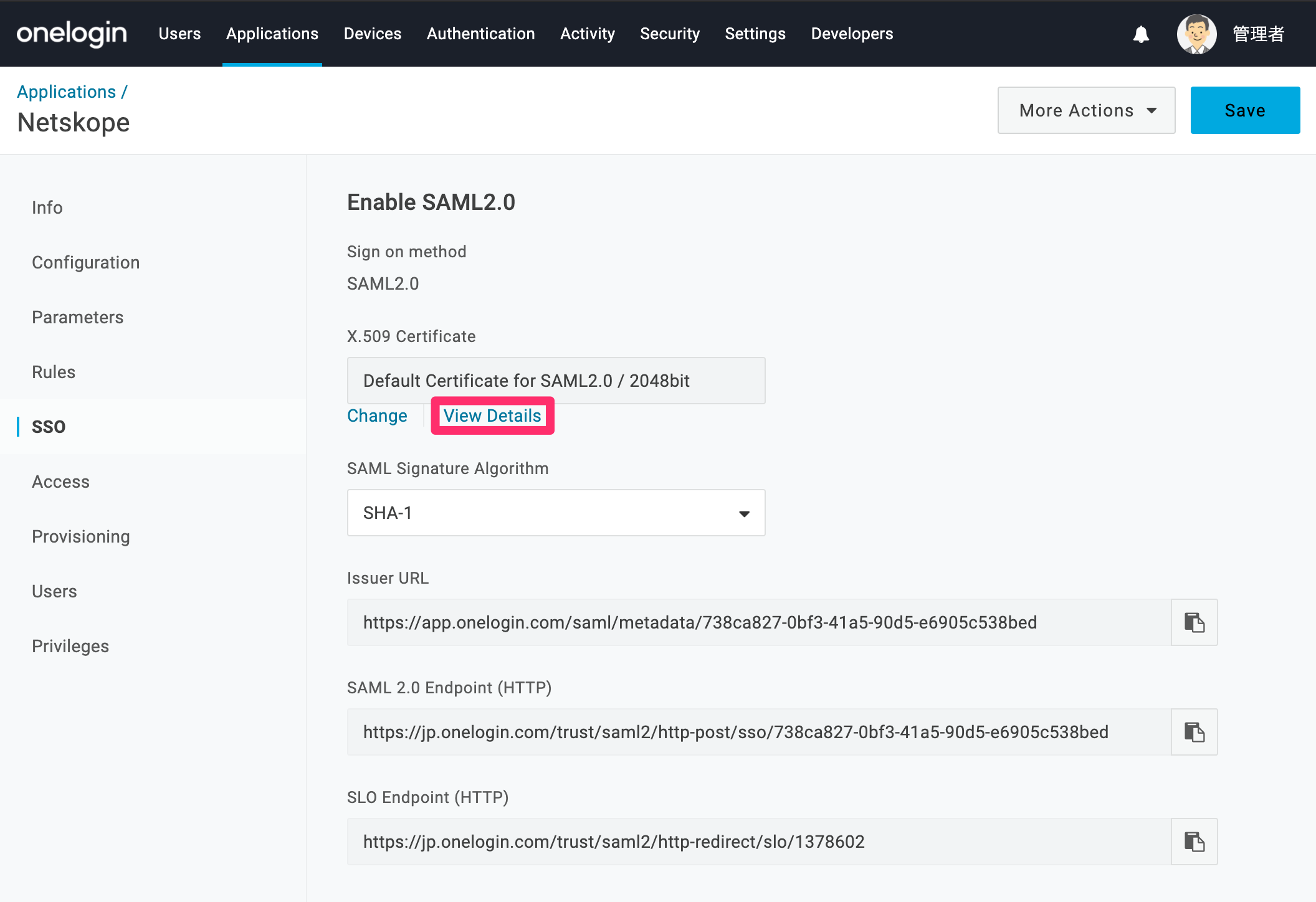Screen dimensions: 1316x902
Task: Click the SLO Endpoint URL field
Action: click(x=759, y=842)
